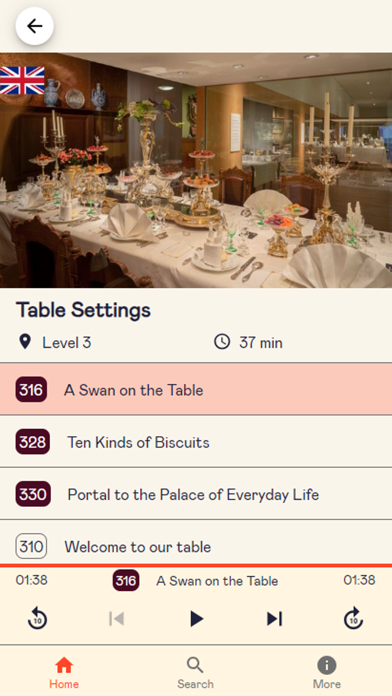
Task: Tap the British flag language icon
Action: [22, 80]
